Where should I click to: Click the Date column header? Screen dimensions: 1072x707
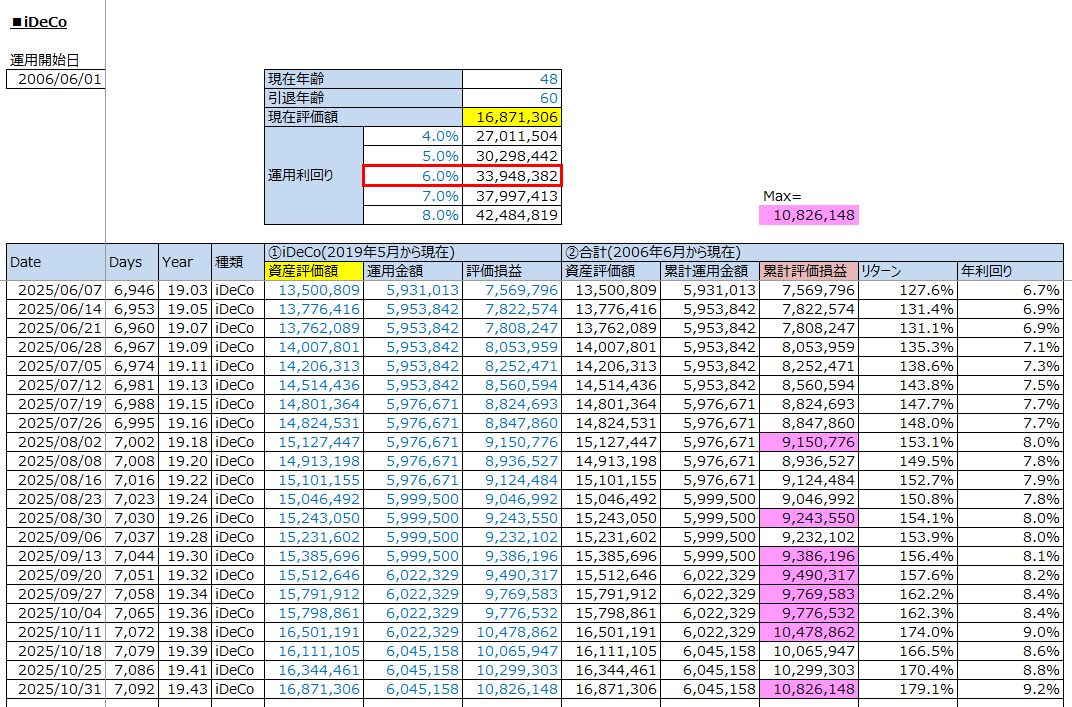click(55, 262)
